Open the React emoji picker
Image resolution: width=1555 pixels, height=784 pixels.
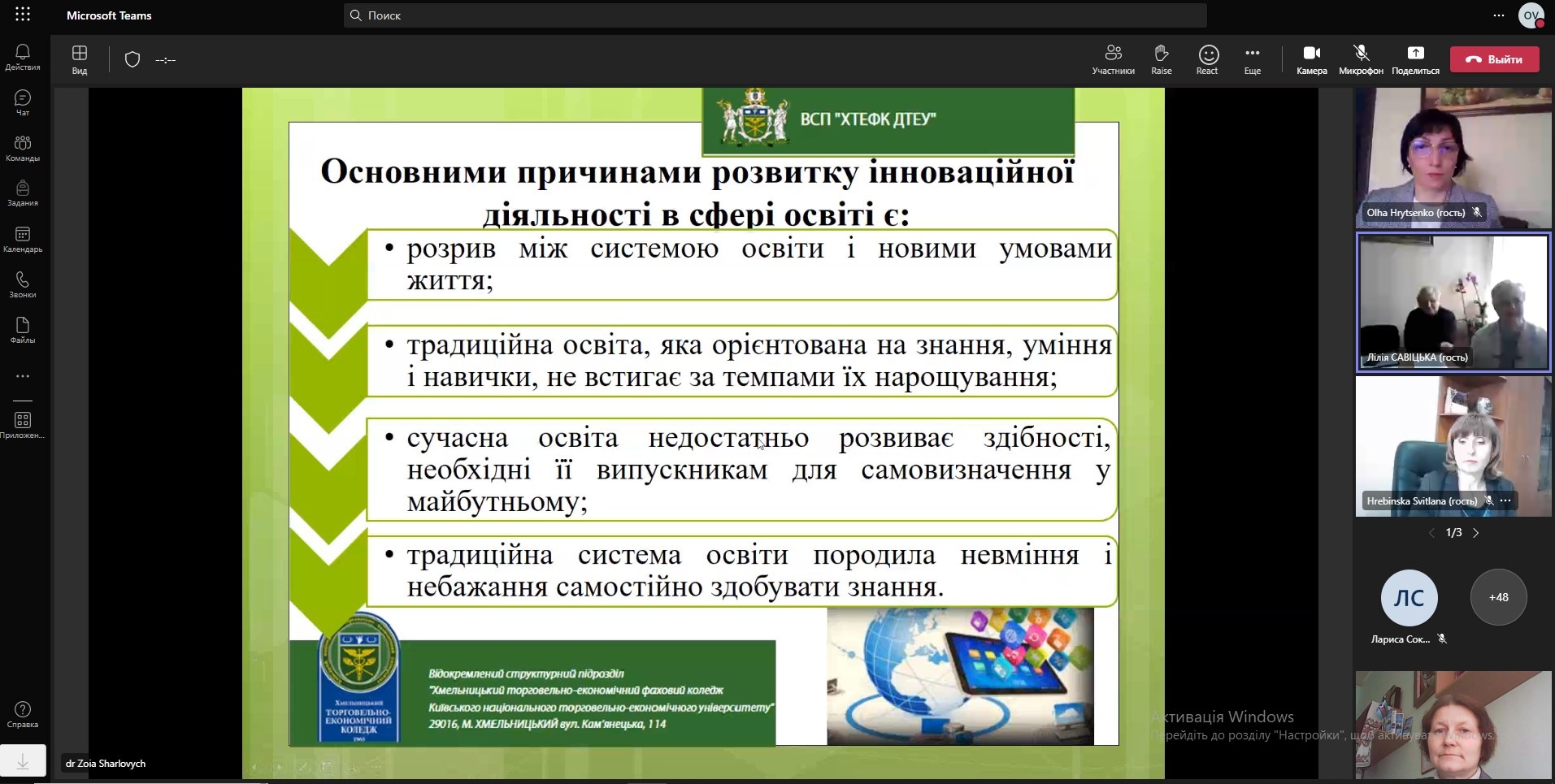click(1208, 59)
